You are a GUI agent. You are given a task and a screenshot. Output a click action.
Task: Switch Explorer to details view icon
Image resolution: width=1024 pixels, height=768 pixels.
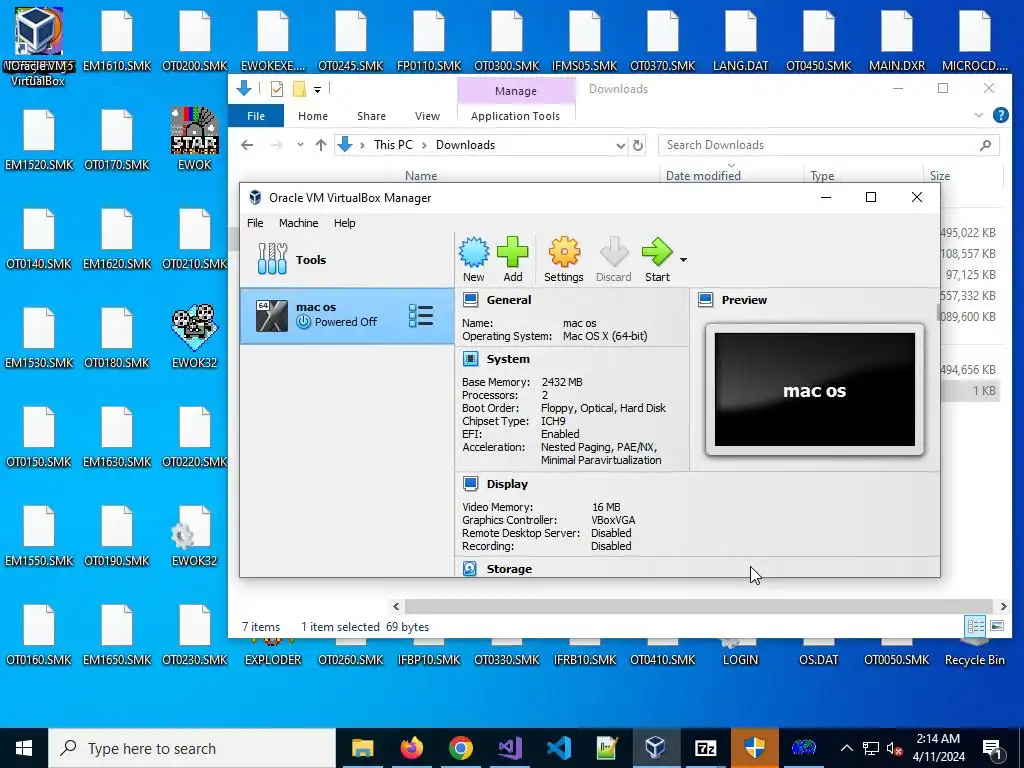click(976, 626)
